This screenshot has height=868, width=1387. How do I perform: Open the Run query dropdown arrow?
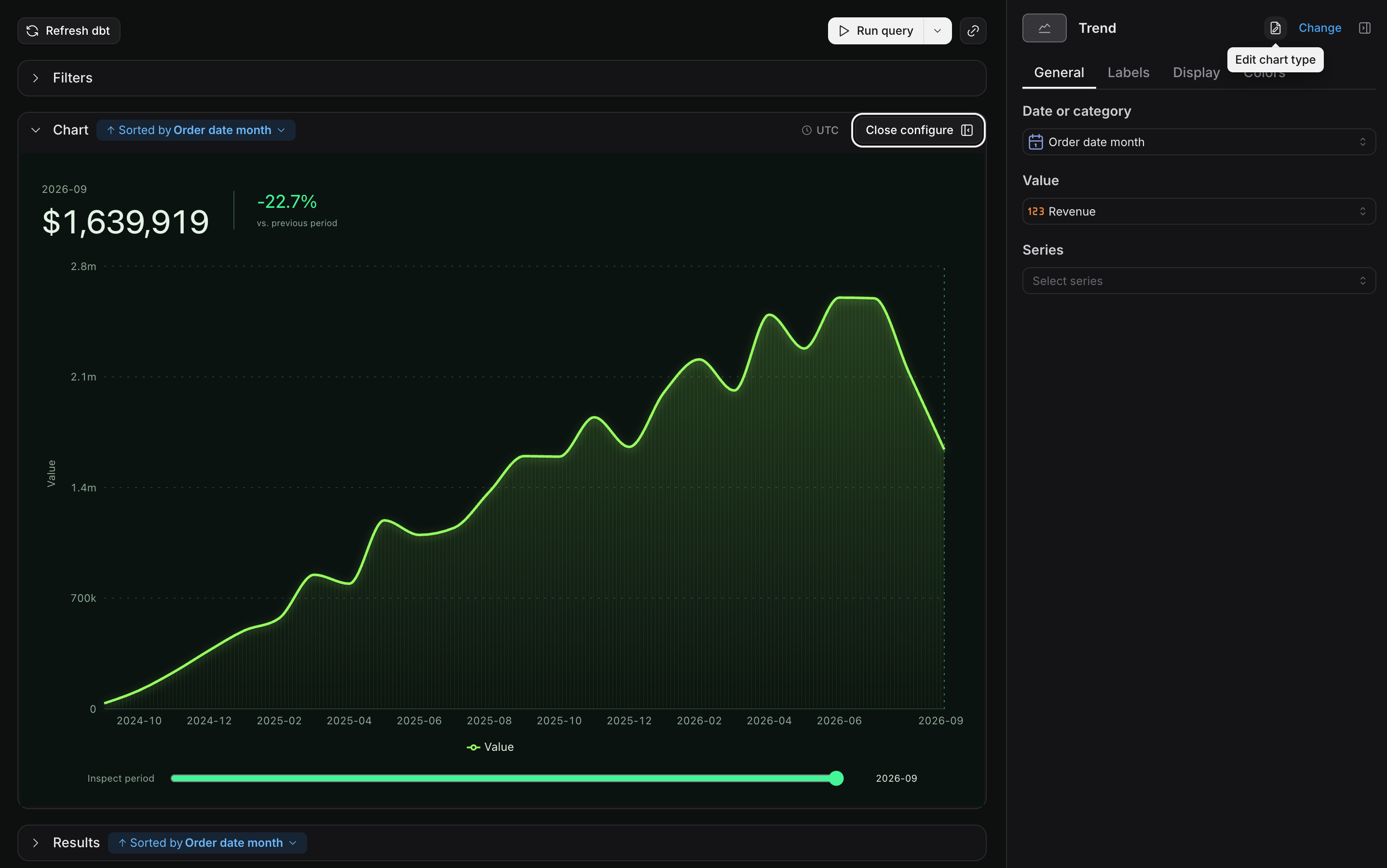tap(938, 30)
